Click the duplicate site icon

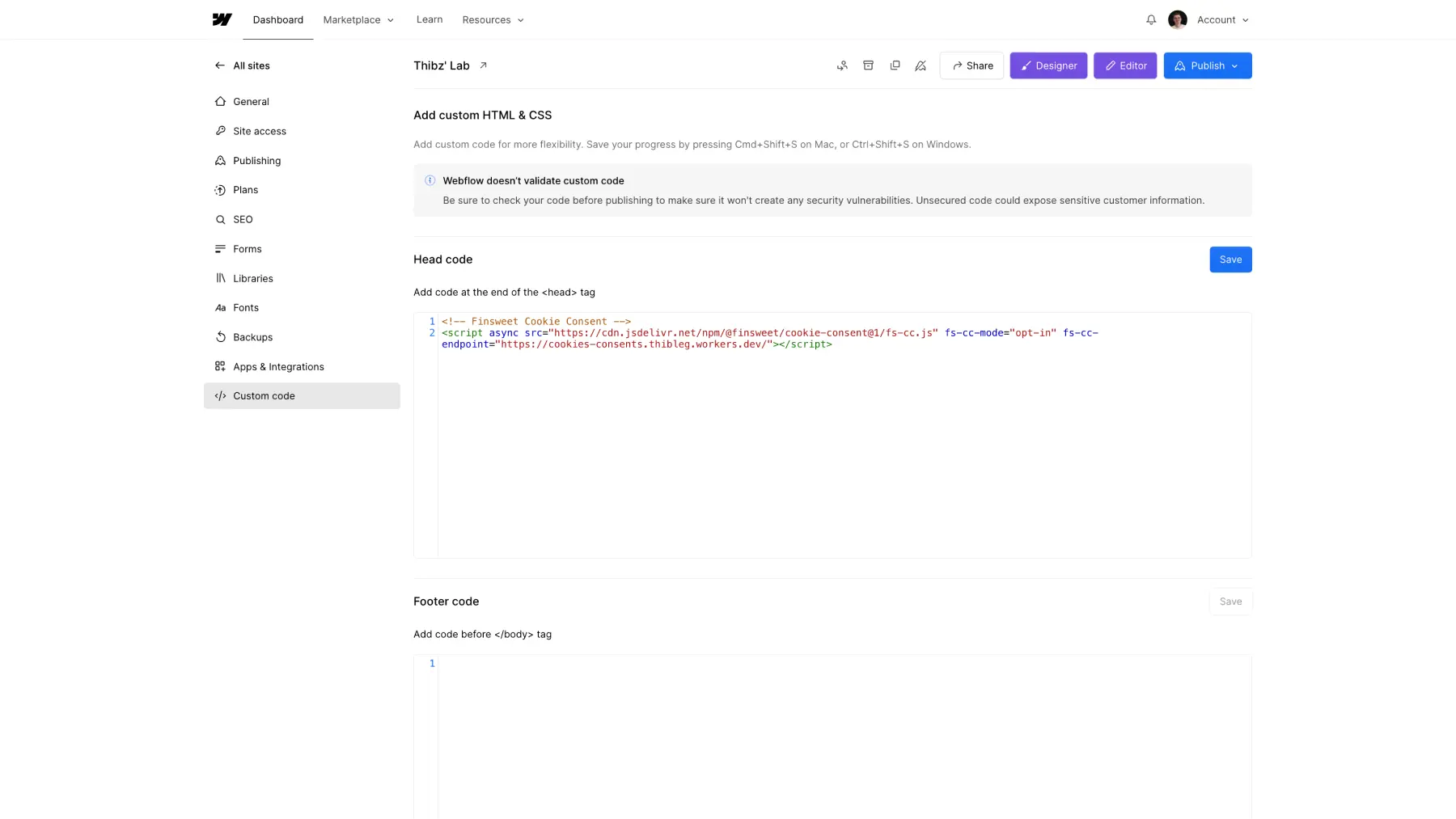click(x=895, y=65)
